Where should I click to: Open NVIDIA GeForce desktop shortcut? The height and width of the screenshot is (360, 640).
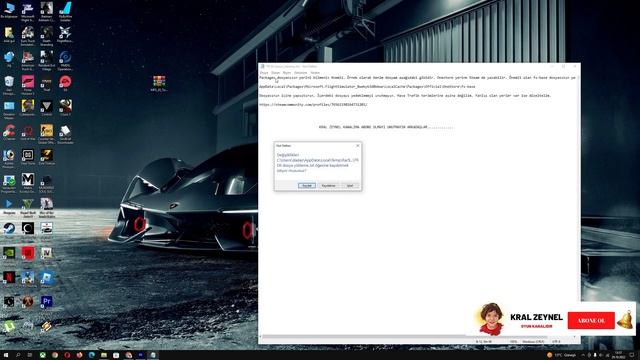tap(9, 254)
